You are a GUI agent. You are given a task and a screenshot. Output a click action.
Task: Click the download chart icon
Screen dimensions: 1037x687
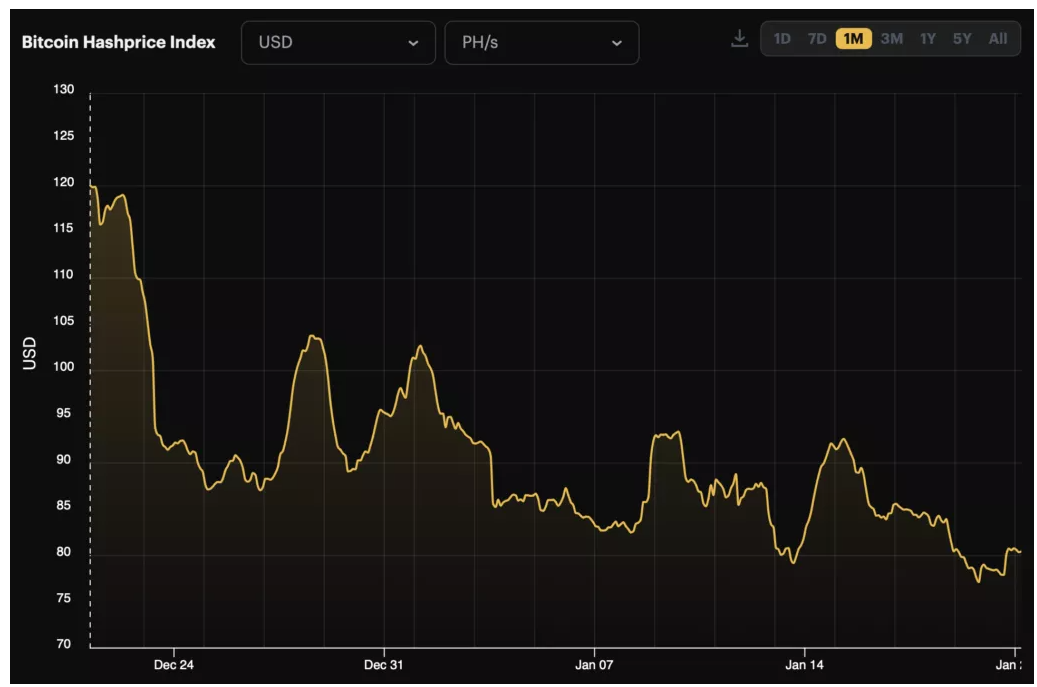click(x=739, y=39)
